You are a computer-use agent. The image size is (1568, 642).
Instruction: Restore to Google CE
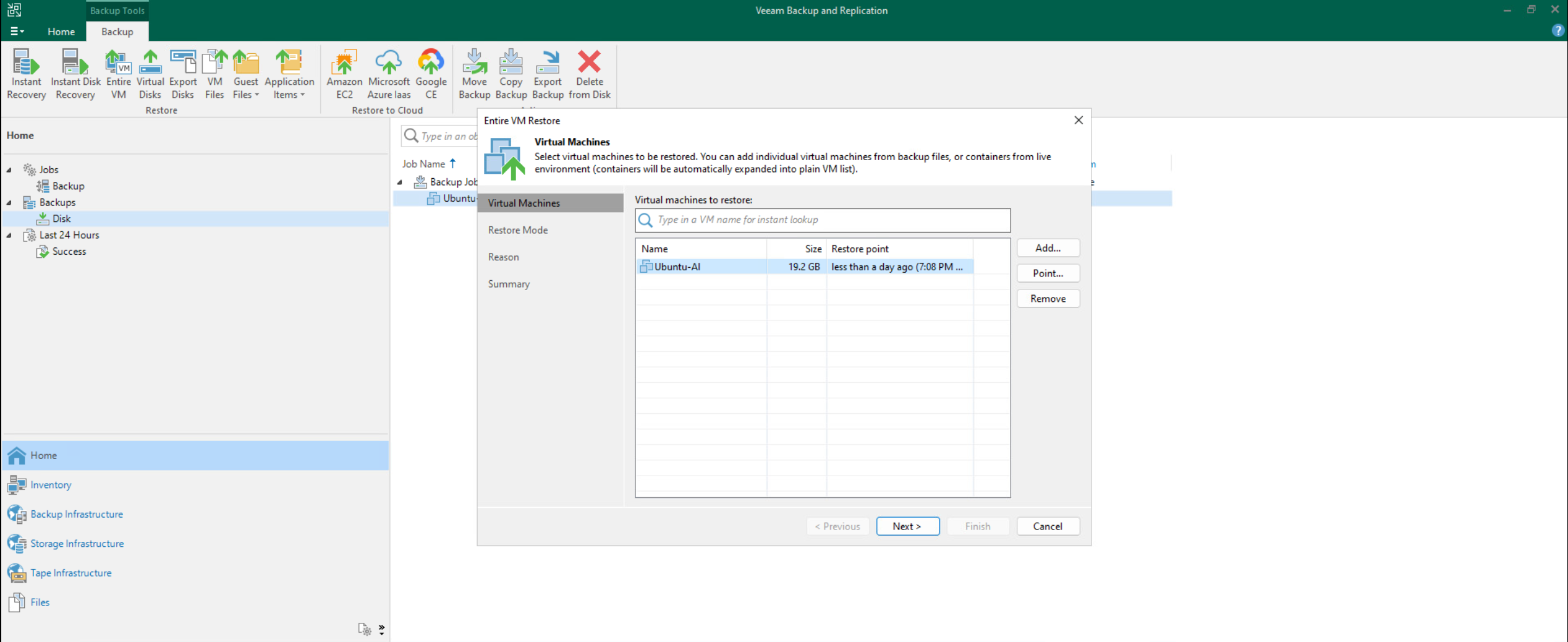tap(431, 74)
